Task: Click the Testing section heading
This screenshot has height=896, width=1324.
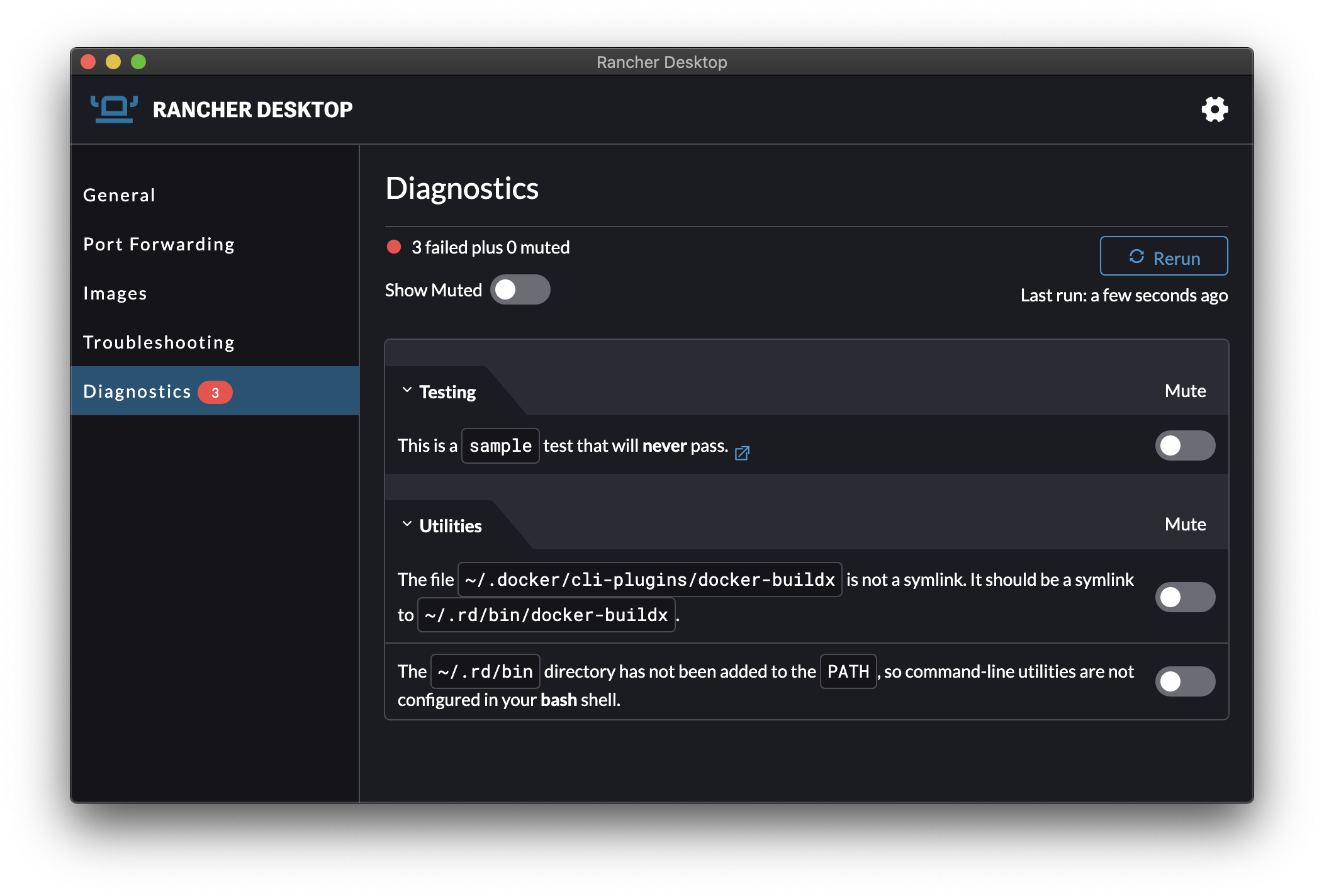Action: (447, 392)
